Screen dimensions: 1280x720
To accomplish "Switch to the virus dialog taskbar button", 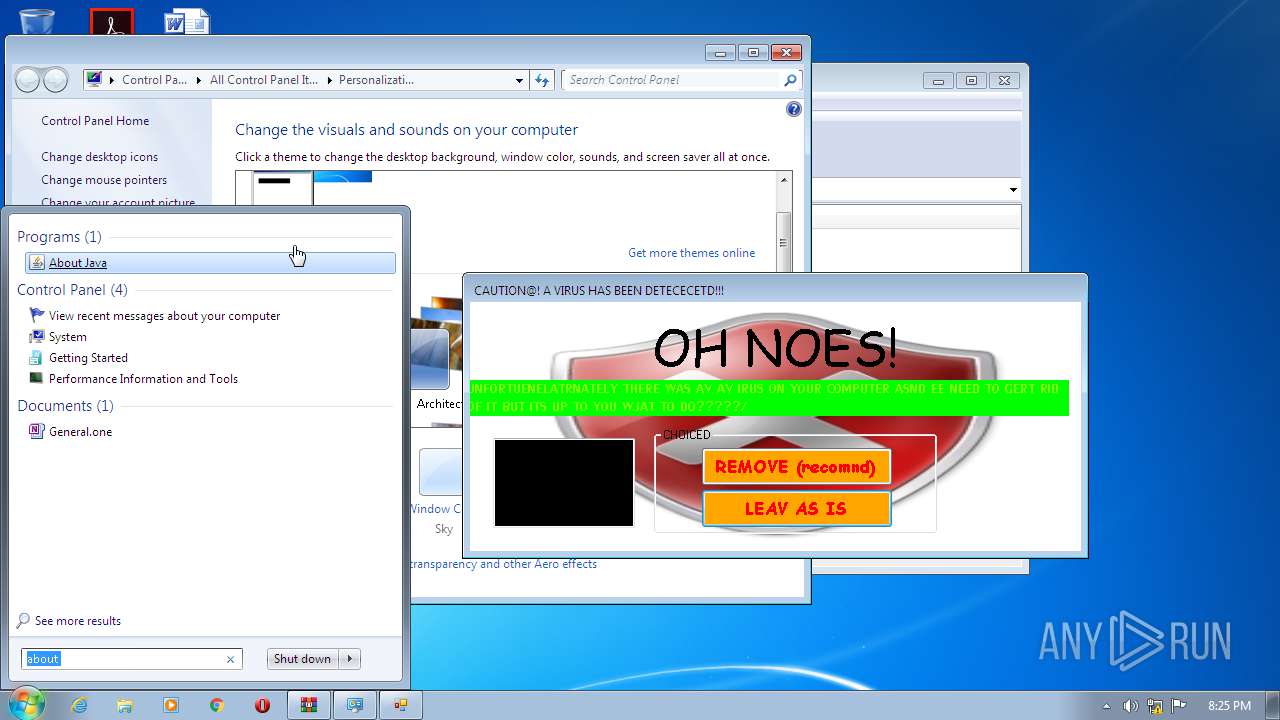I will 401,705.
